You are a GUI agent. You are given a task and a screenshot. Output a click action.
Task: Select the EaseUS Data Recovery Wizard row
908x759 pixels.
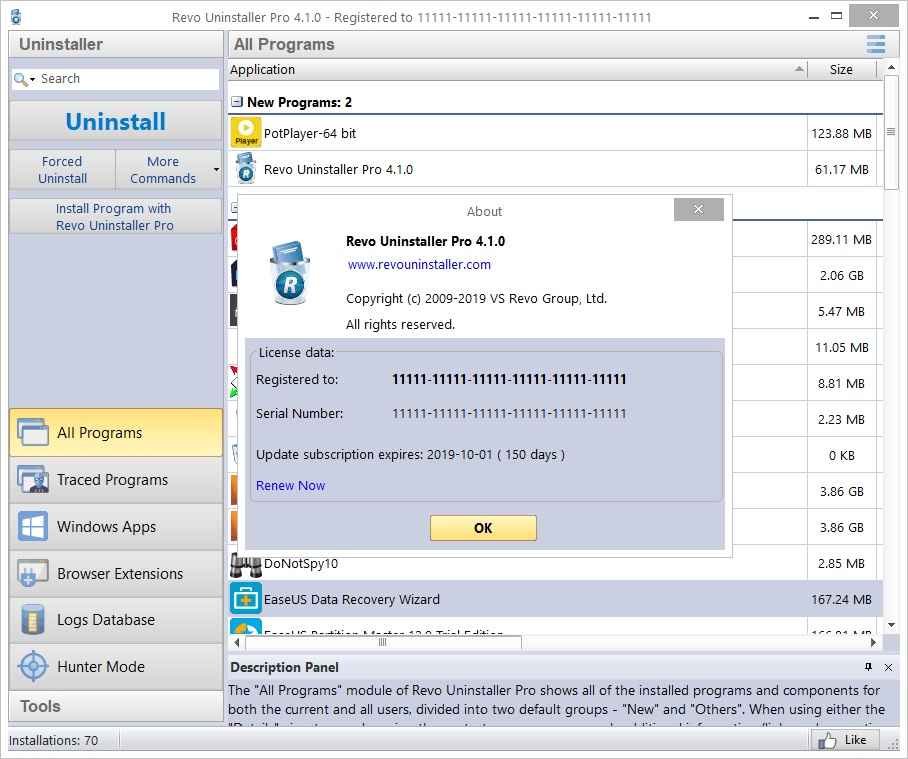(x=555, y=599)
